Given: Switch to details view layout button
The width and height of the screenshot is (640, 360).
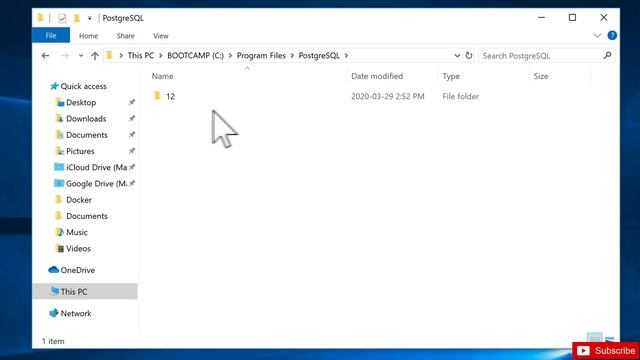Looking at the screenshot, I should tap(594, 338).
